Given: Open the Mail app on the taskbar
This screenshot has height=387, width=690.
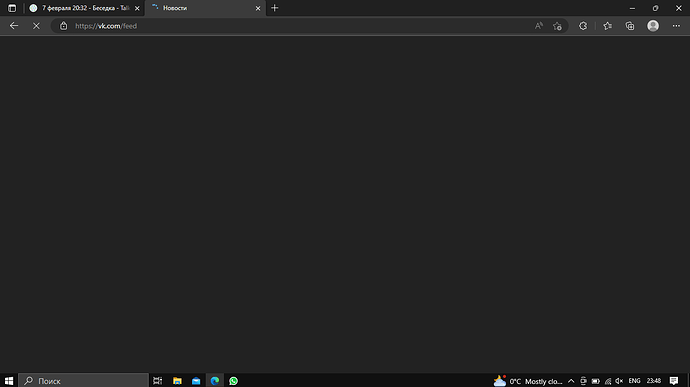Looking at the screenshot, I should tap(196, 381).
